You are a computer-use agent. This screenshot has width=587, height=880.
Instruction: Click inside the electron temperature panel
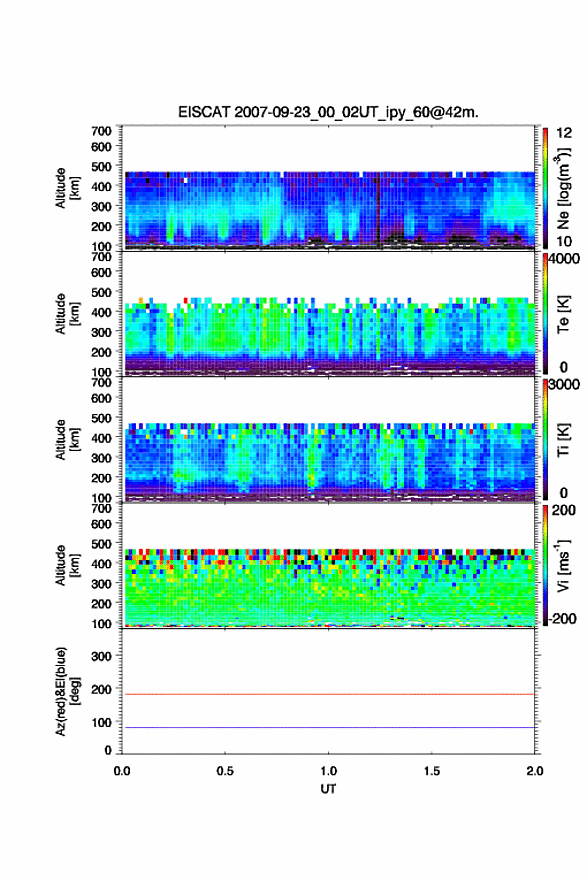coord(328,313)
